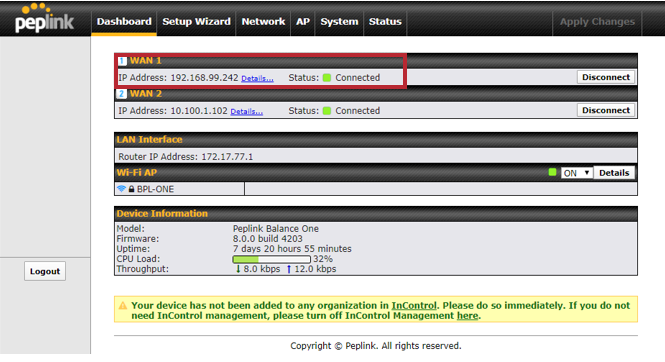The width and height of the screenshot is (665, 362).
Task: Click the 32% CPU load value
Action: [x=323, y=259]
